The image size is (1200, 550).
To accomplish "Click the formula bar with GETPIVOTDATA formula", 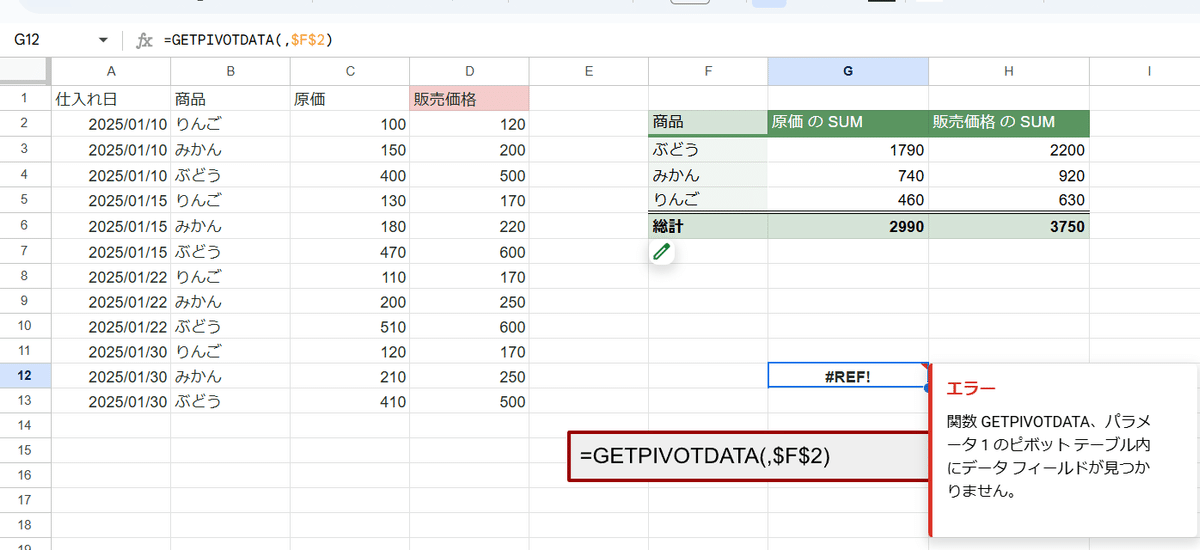I will tap(680, 40).
